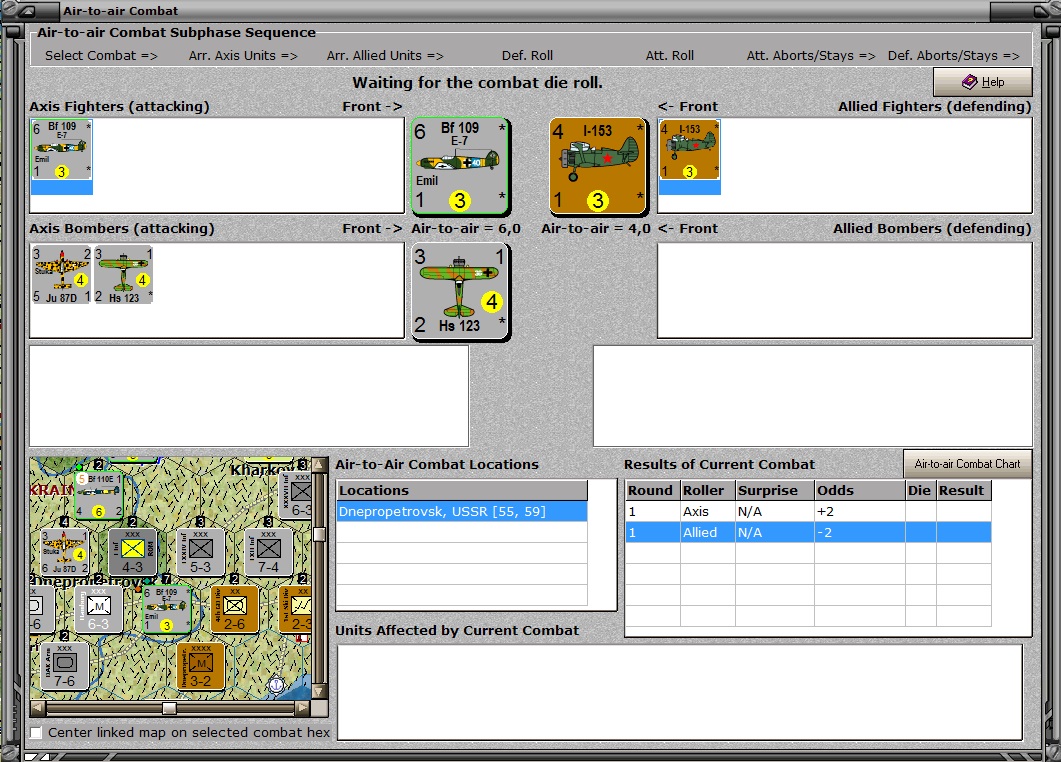Click the orange 2-6 Soviet unit on map
1061x762 pixels.
[234, 609]
